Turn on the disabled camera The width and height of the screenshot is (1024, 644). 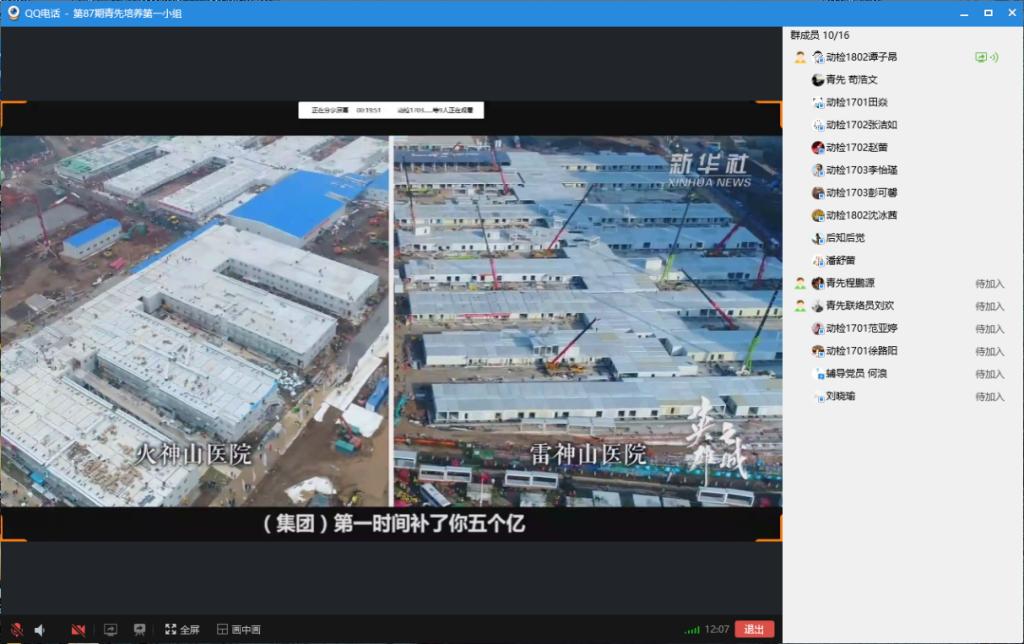(78, 630)
